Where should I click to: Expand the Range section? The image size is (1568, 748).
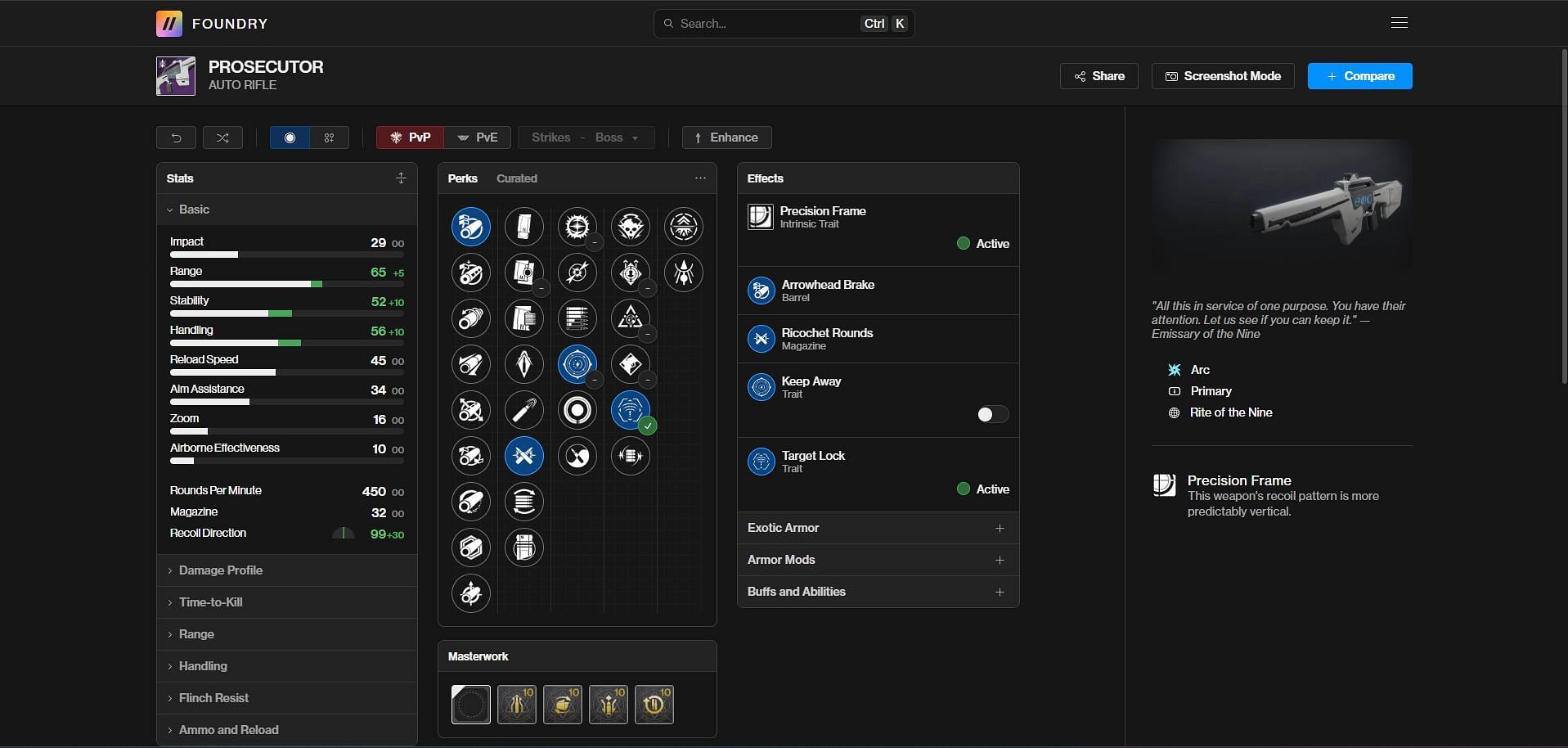[x=286, y=634]
